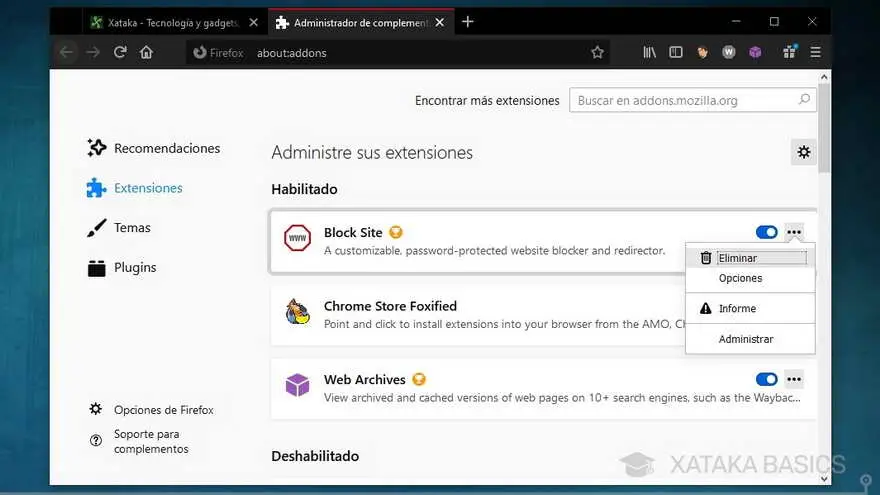Choose Administrar in the context menu
This screenshot has height=495, width=880.
[750, 339]
